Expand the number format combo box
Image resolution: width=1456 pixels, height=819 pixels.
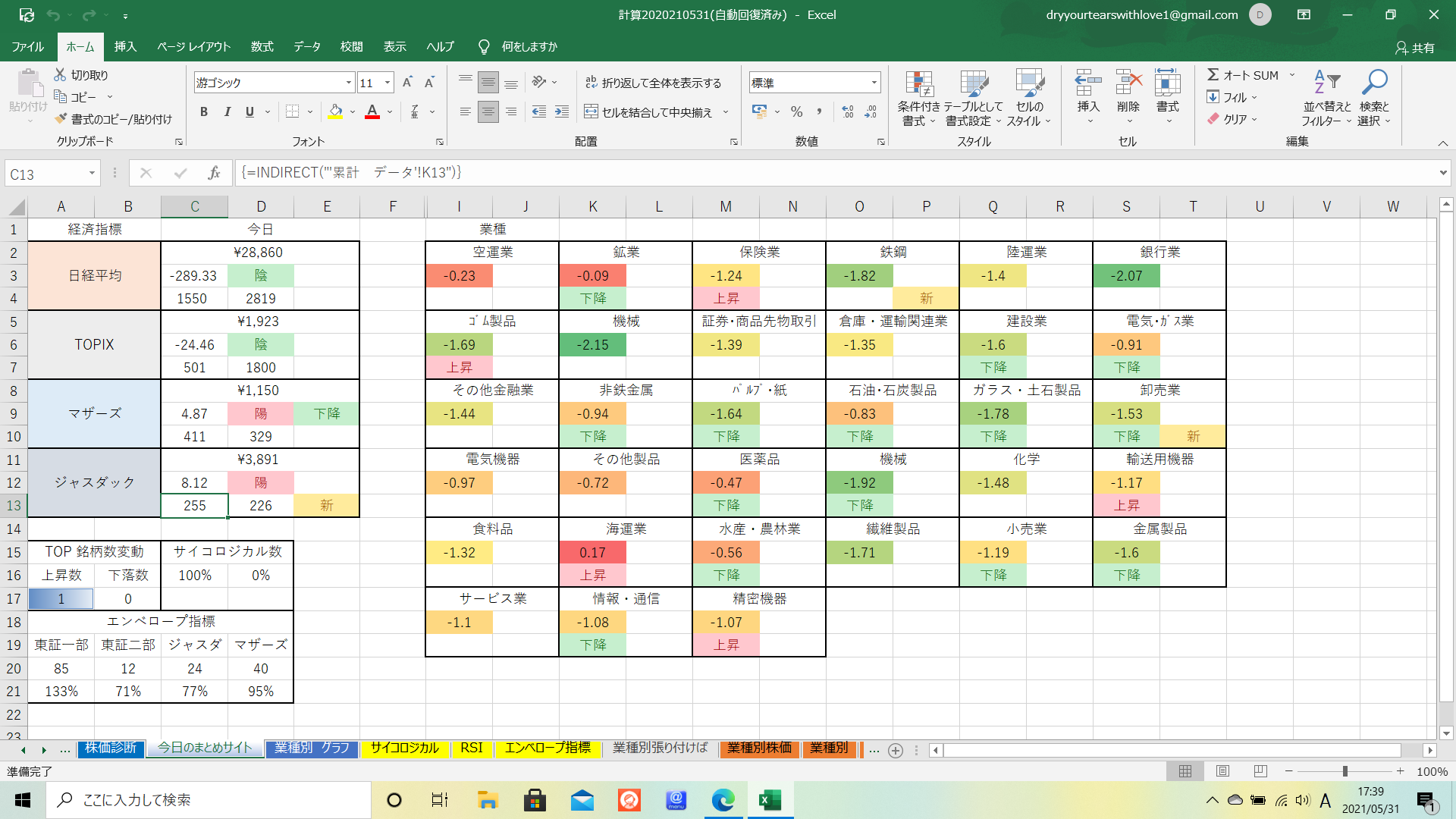874,83
